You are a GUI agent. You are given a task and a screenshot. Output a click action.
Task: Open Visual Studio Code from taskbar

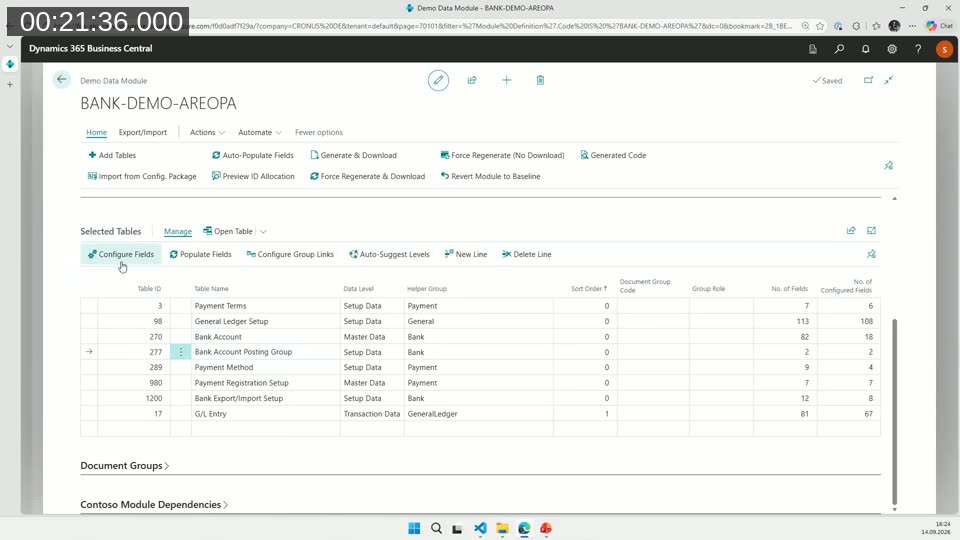click(480, 528)
